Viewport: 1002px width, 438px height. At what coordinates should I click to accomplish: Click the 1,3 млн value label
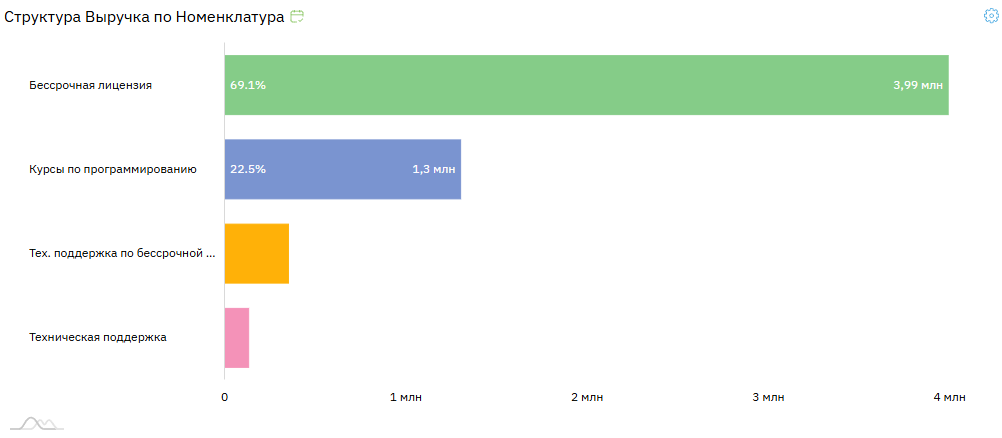click(x=435, y=169)
